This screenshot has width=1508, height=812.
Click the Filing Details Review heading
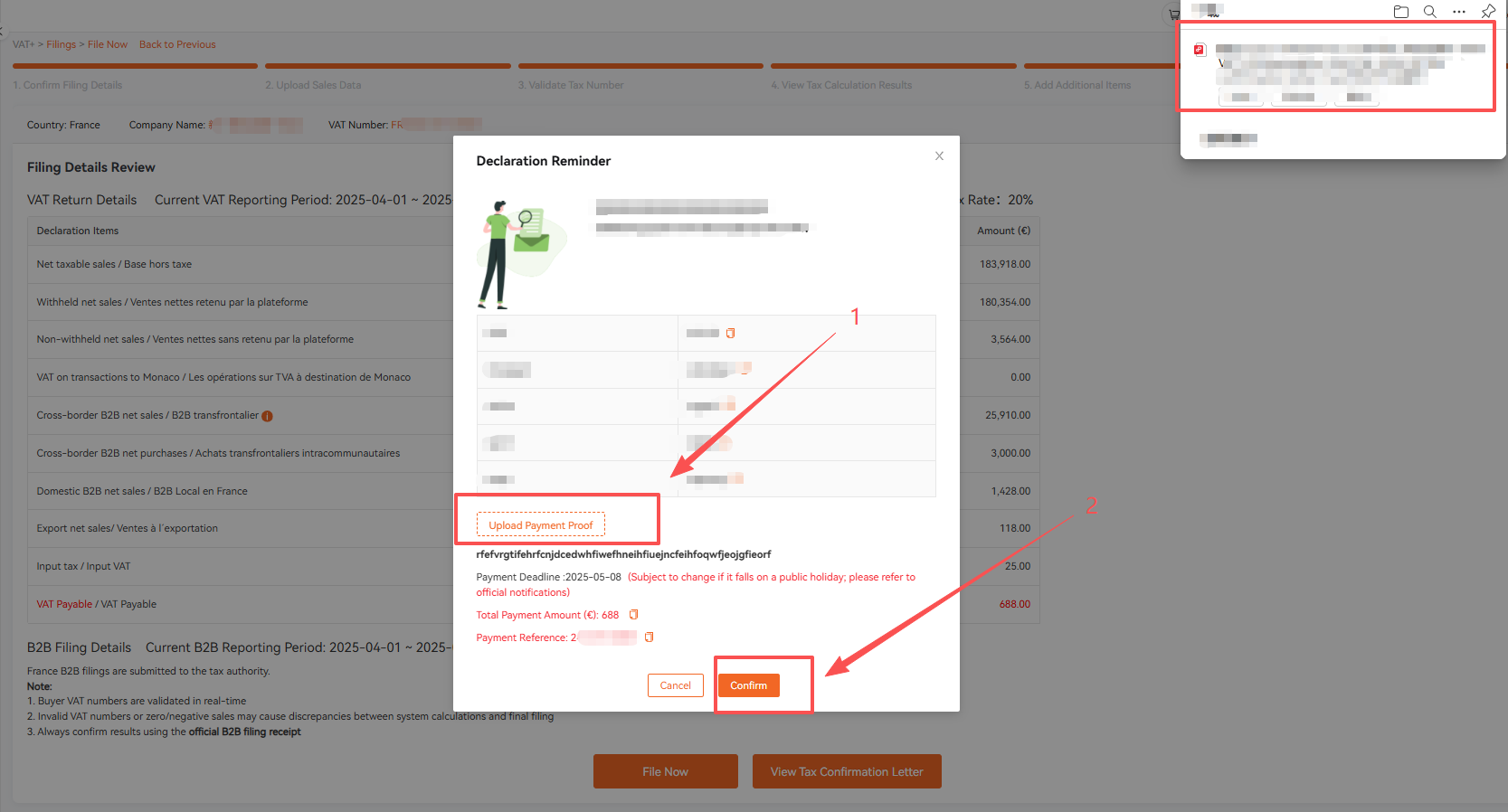tap(91, 167)
